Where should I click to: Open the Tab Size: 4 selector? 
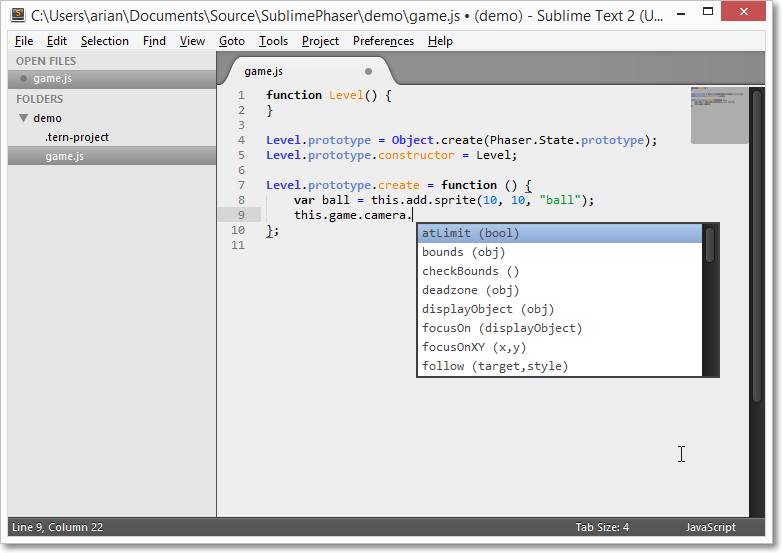[x=602, y=527]
